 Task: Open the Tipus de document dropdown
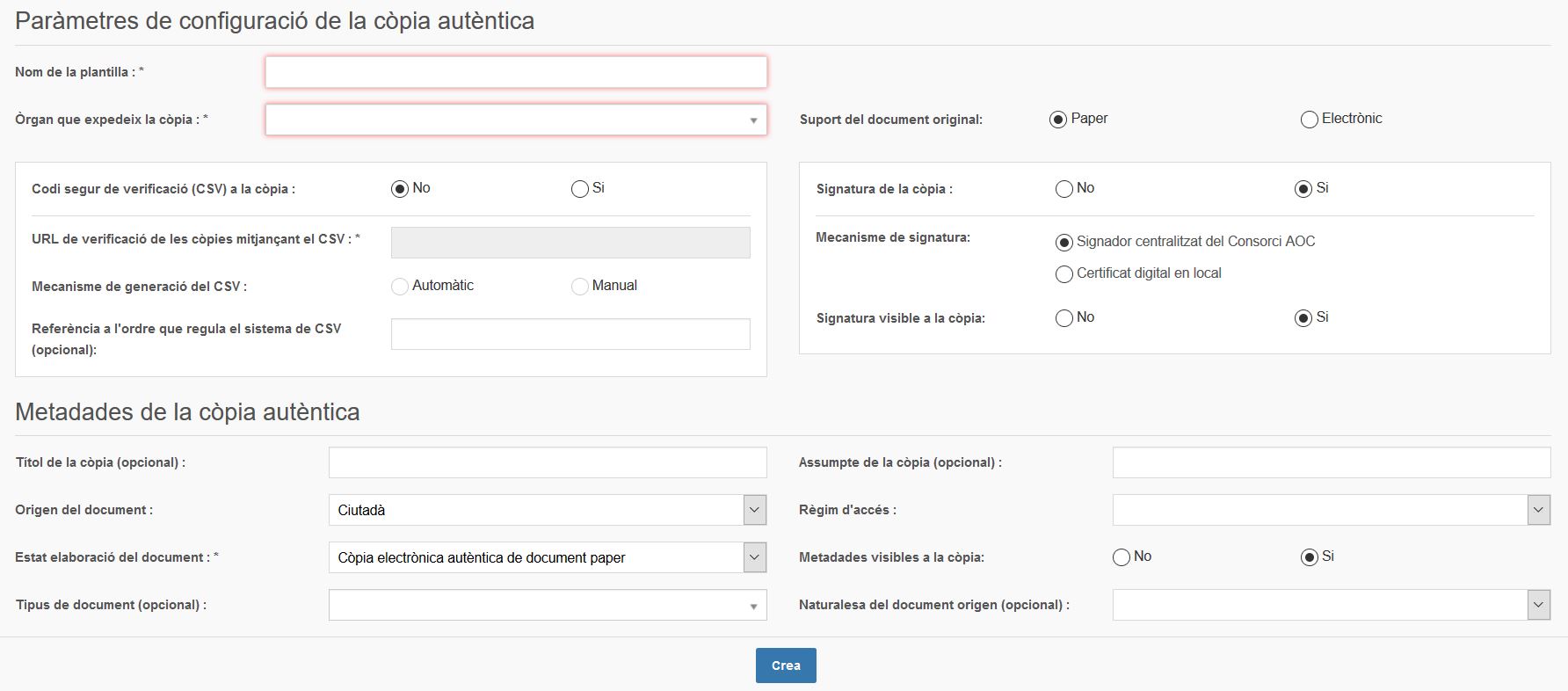click(547, 605)
